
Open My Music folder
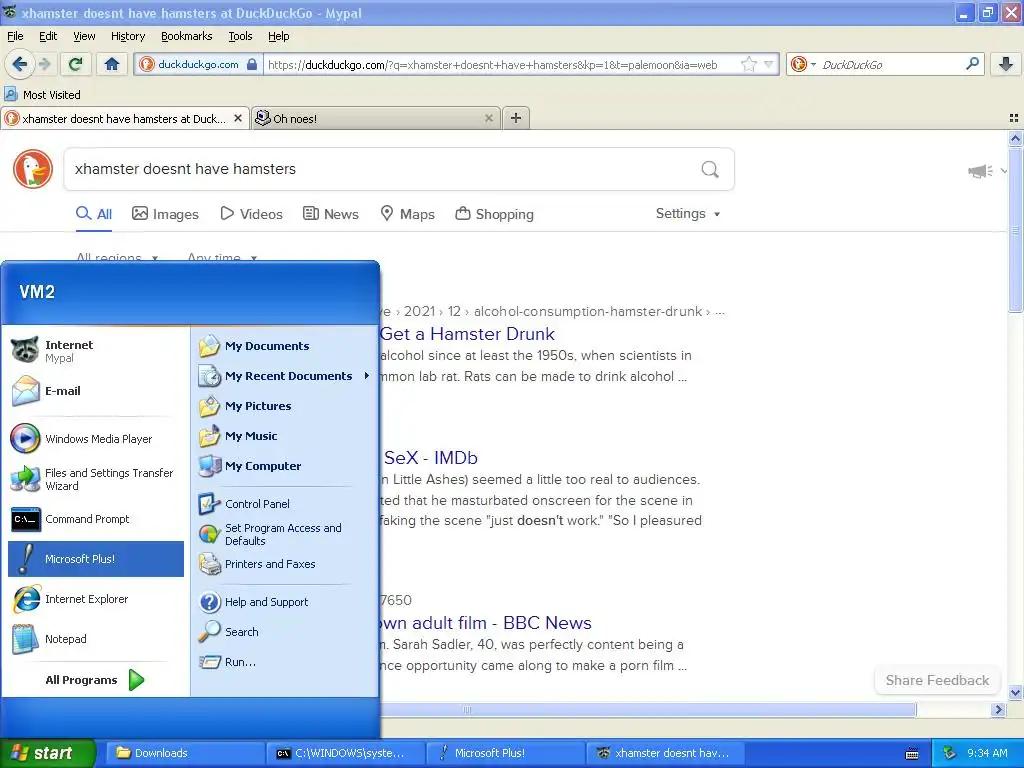point(284,436)
